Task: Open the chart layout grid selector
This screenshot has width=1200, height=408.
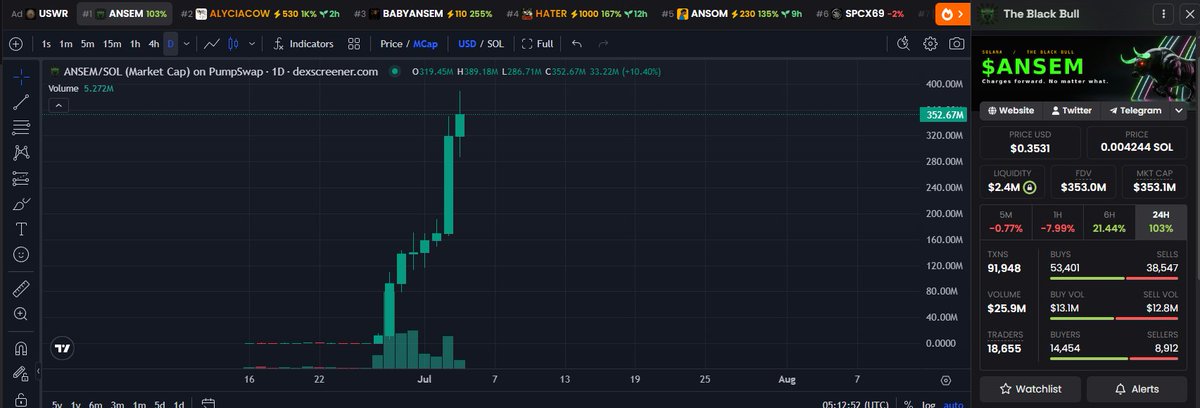Action: click(x=354, y=44)
